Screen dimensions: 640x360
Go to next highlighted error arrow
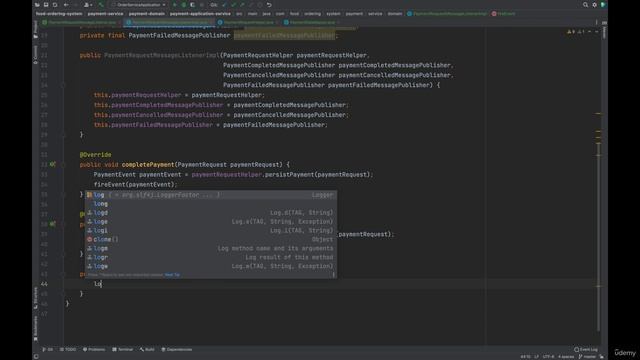pyautogui.click(x=596, y=31)
